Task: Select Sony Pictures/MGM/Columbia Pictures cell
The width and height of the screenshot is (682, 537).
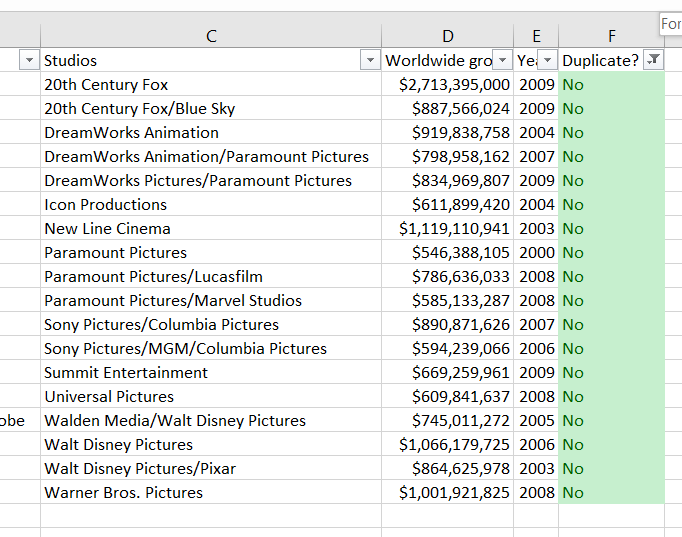Action: point(211,348)
